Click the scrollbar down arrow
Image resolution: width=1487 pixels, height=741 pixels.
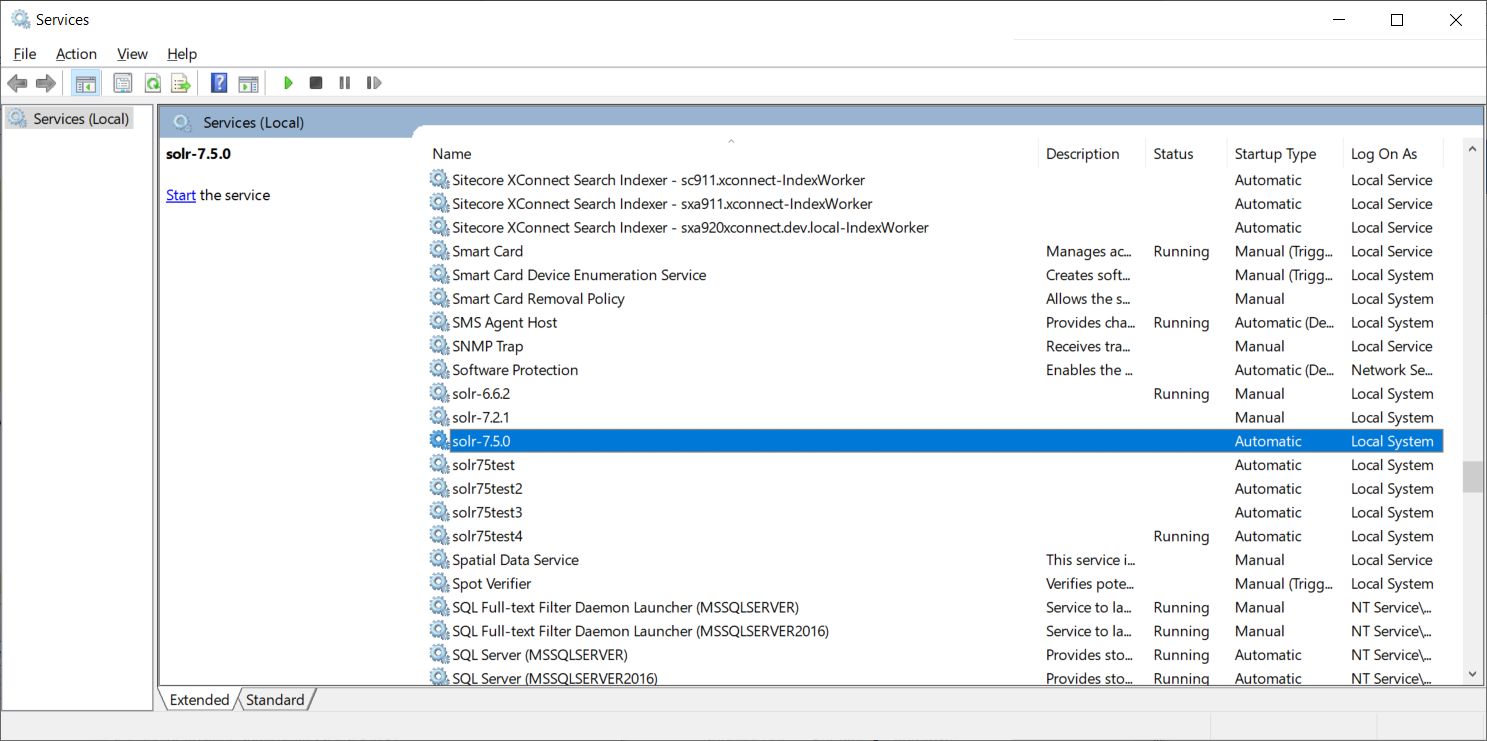click(1472, 675)
